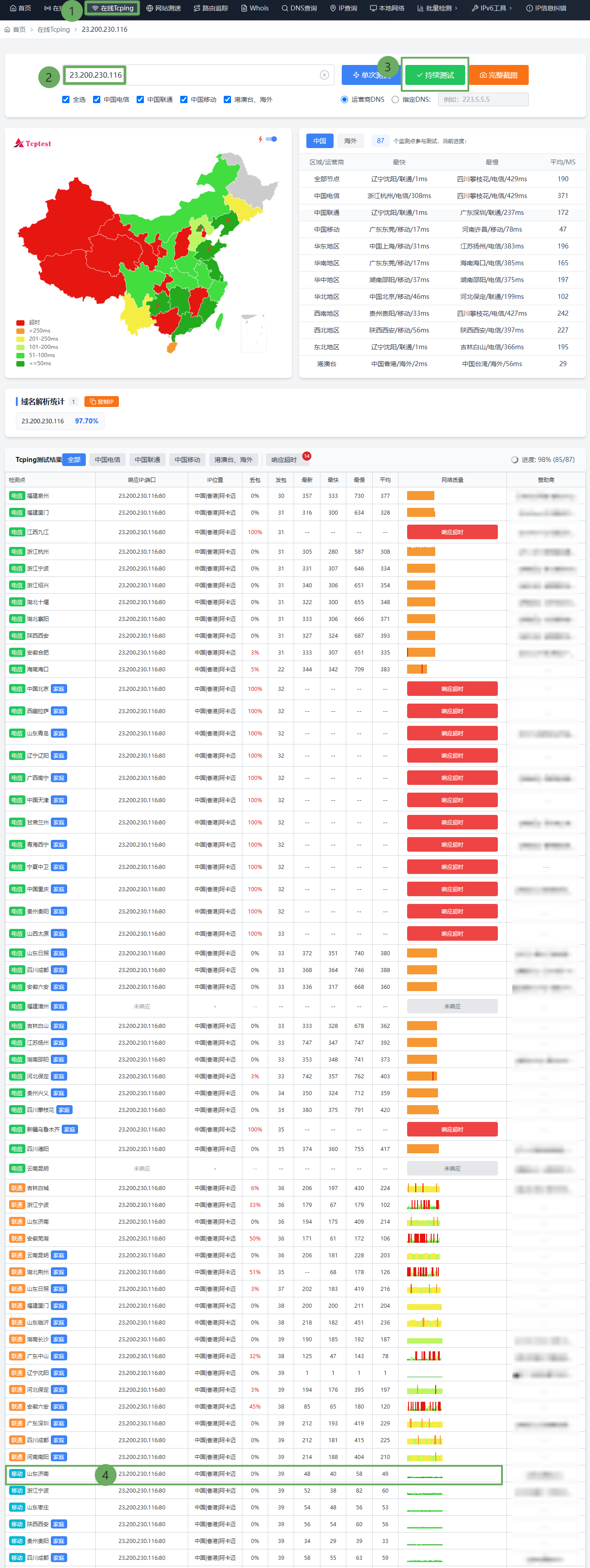Filter results by the 中国电信 tab

click(x=108, y=460)
